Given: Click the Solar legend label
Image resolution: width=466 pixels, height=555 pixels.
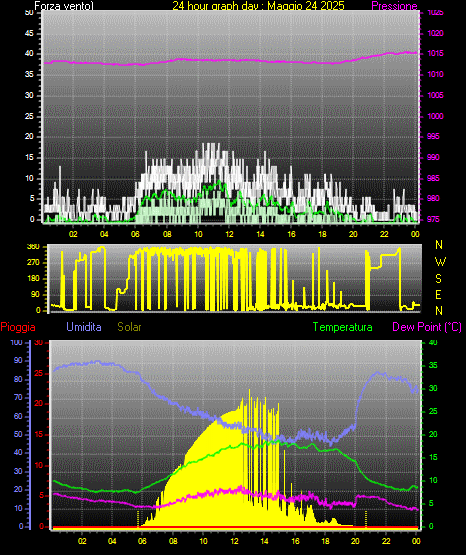Looking at the screenshot, I should coord(129,327).
